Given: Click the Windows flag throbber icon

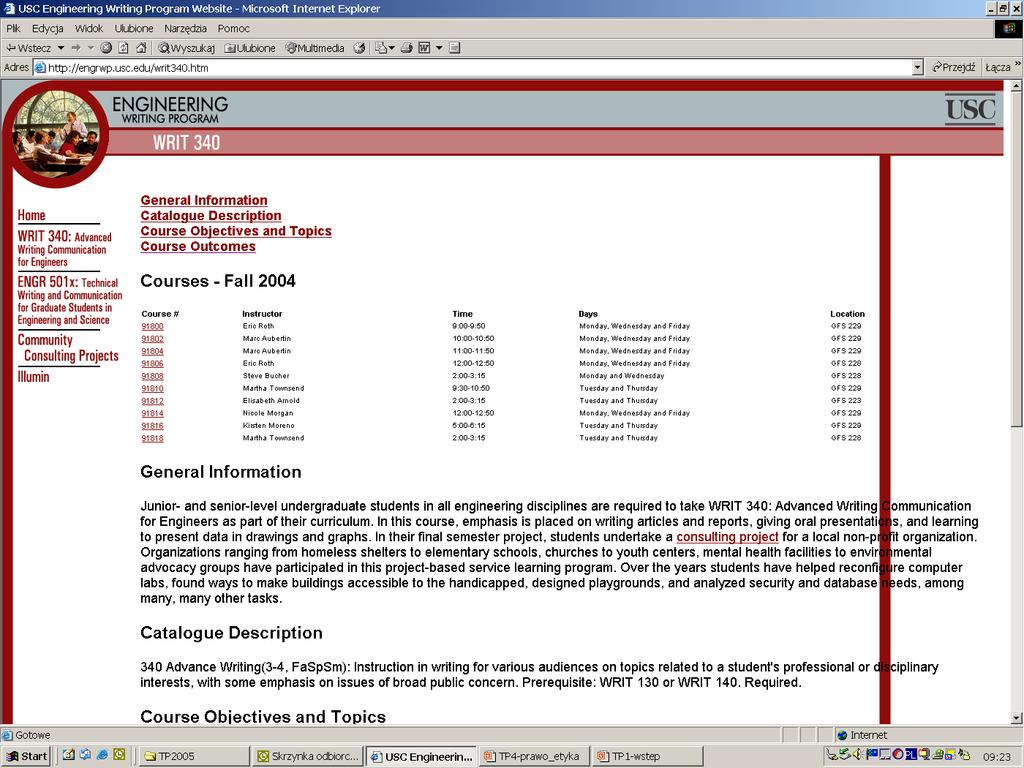Looking at the screenshot, I should (x=1008, y=28).
